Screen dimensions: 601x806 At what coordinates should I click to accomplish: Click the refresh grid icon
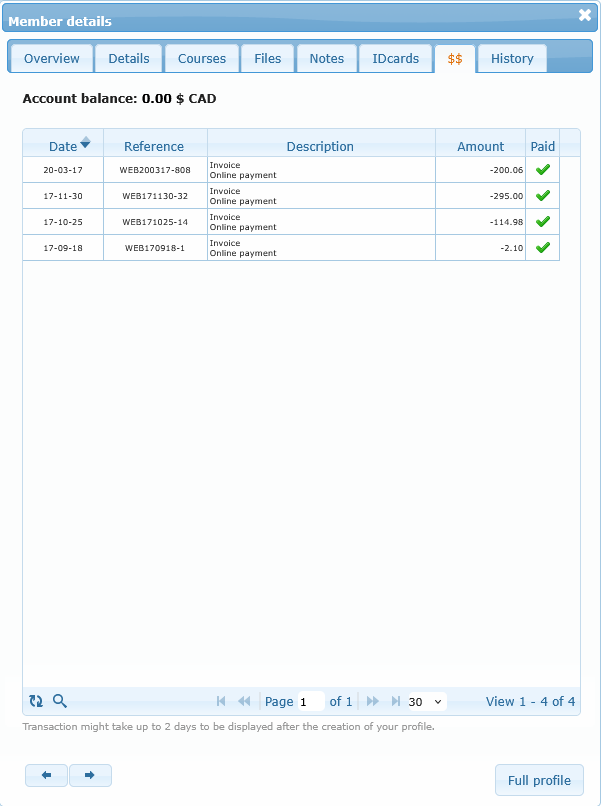[x=36, y=701]
